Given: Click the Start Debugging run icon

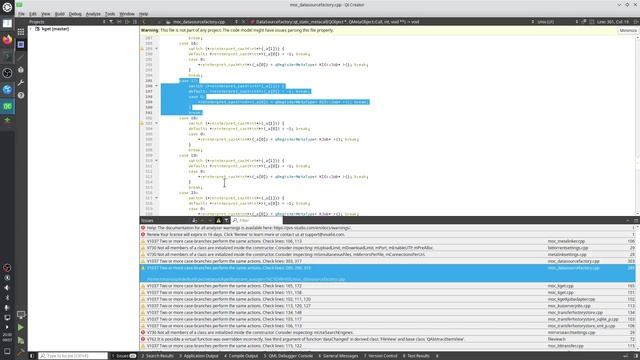Looking at the screenshot, I should tap(21, 340).
